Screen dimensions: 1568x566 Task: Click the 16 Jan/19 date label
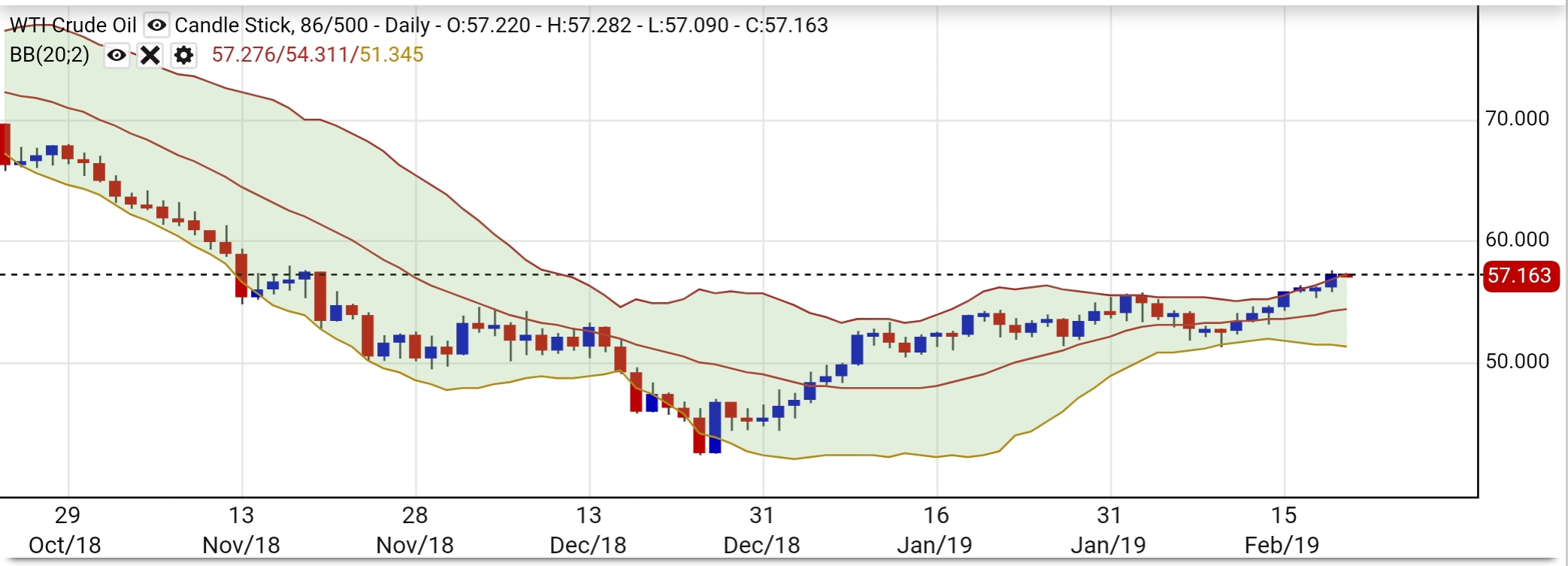936,530
